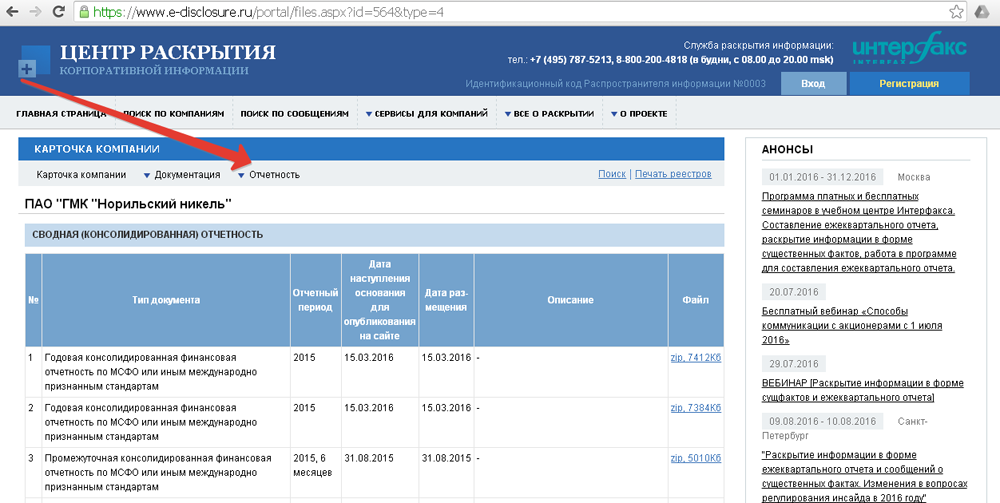
Task: Open the Сервисы для компаний dropdown menu
Action: [x=425, y=114]
